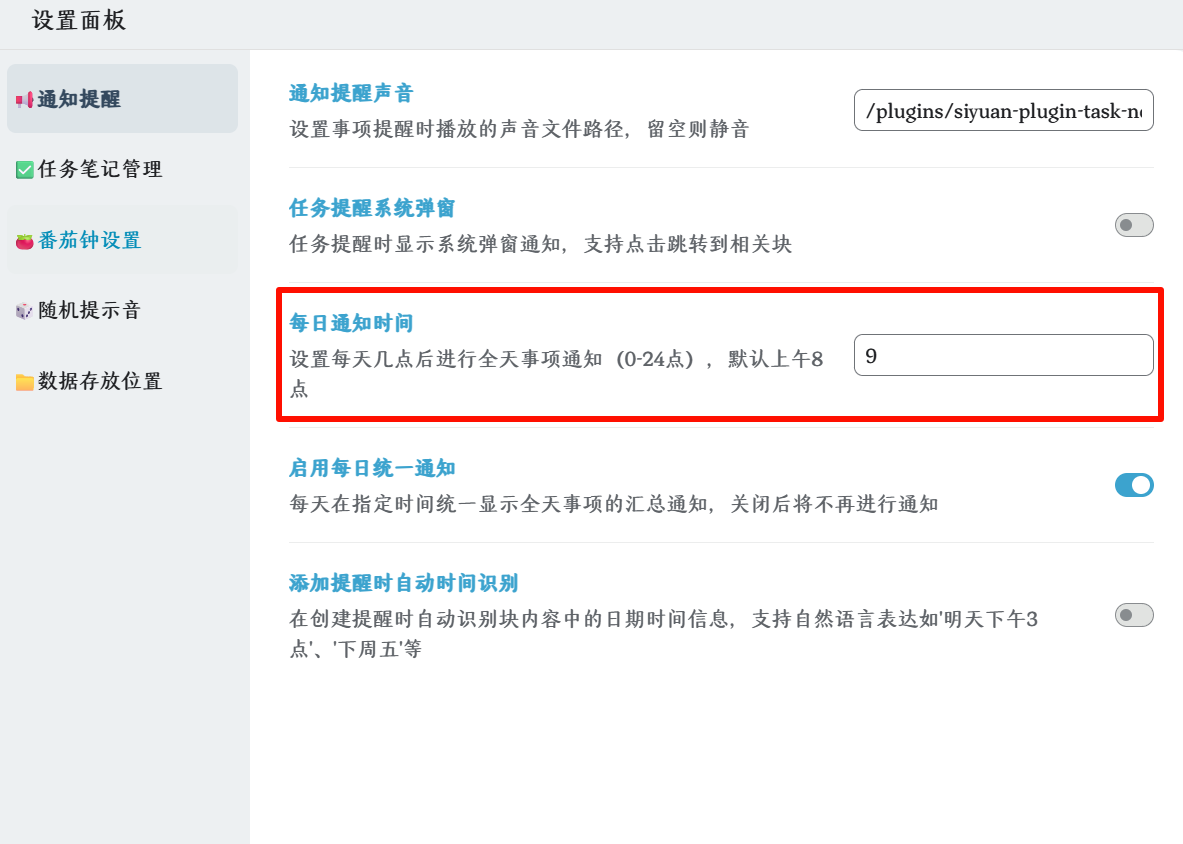The width and height of the screenshot is (1183, 844).
Task: Click the dice icon beside 随机提示音
Action: [25, 311]
